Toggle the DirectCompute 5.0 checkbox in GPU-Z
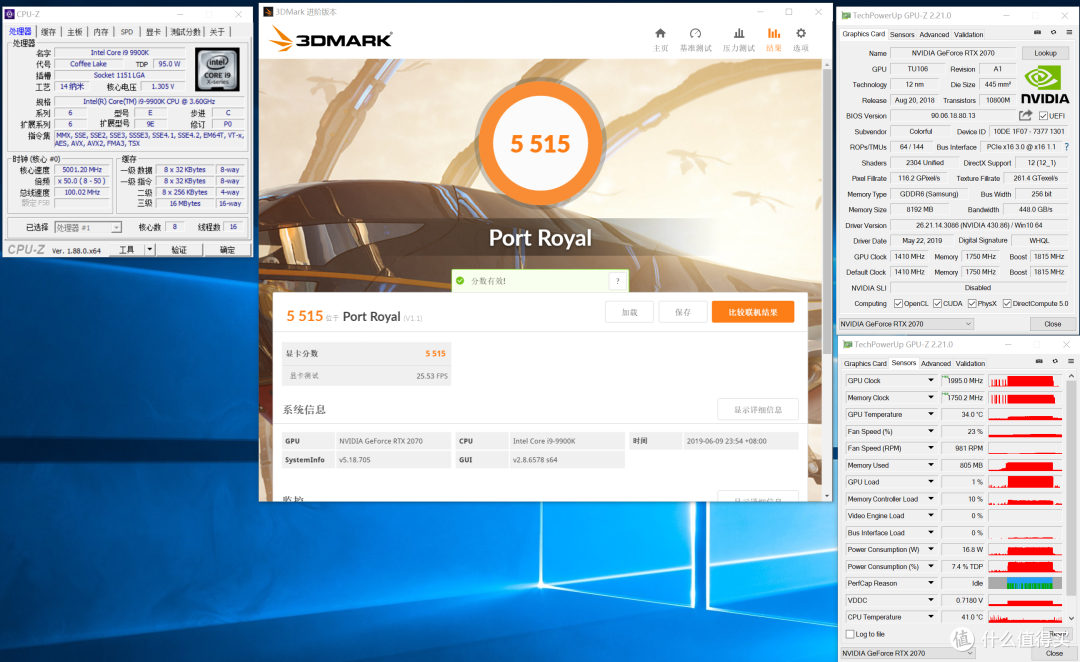This screenshot has height=662, width=1080. [x=1006, y=303]
